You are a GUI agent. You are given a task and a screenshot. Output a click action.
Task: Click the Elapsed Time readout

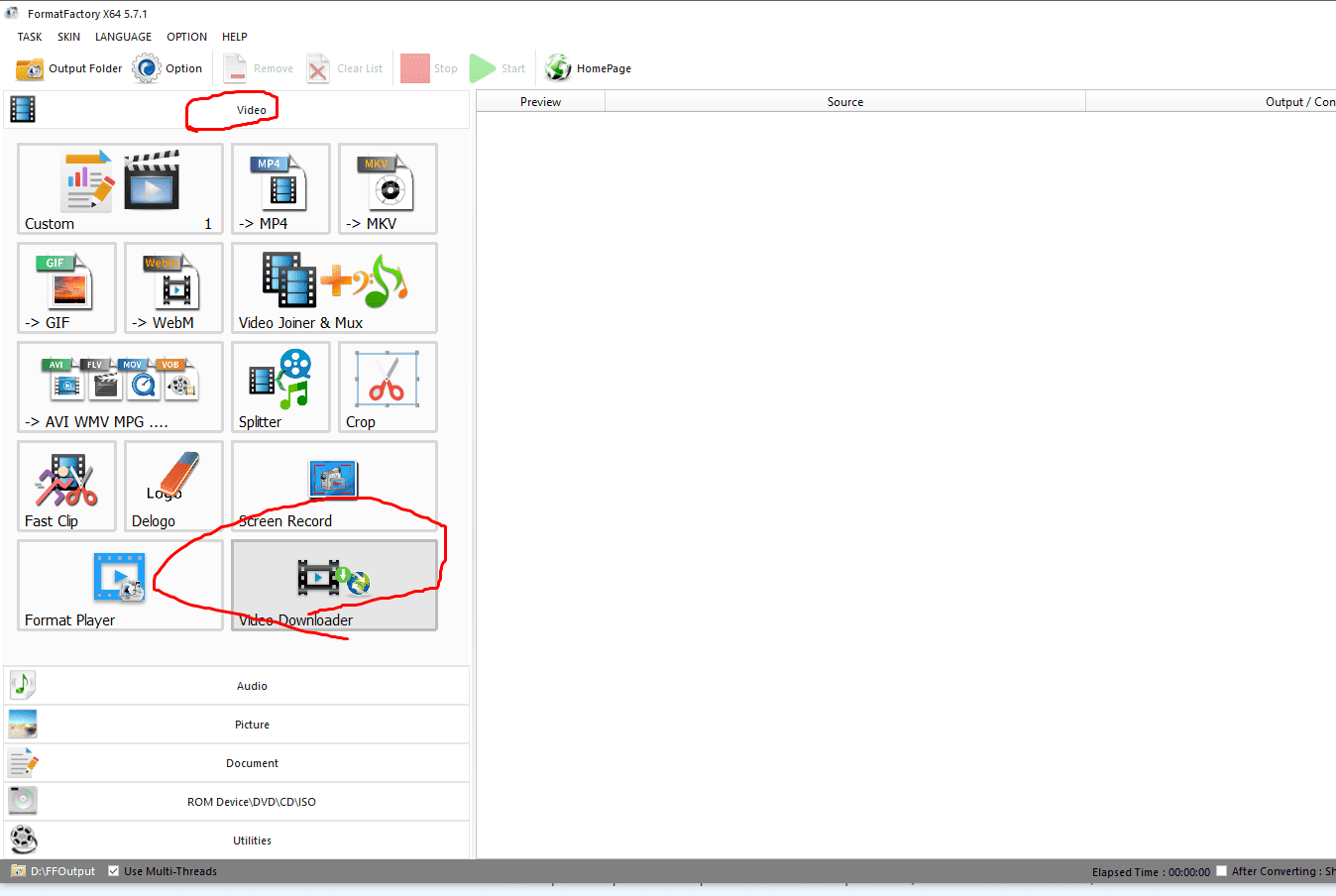1151,872
